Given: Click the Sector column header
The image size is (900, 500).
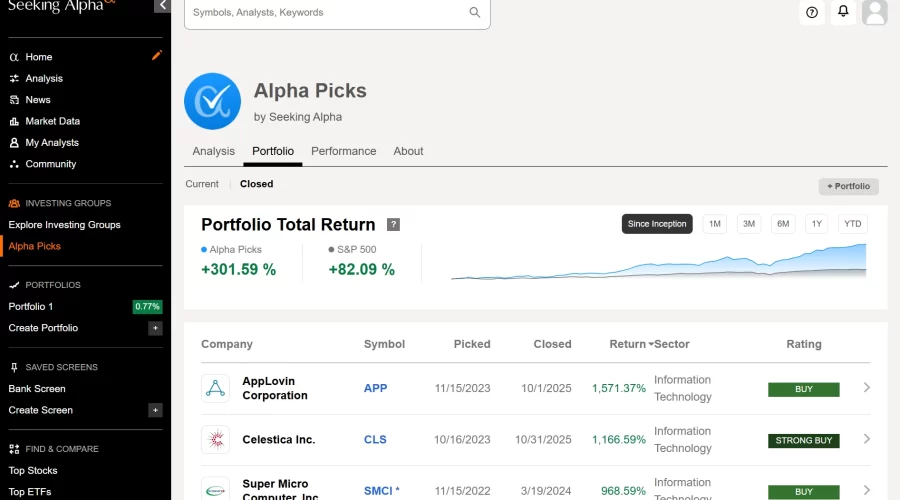Looking at the screenshot, I should click(x=672, y=344).
